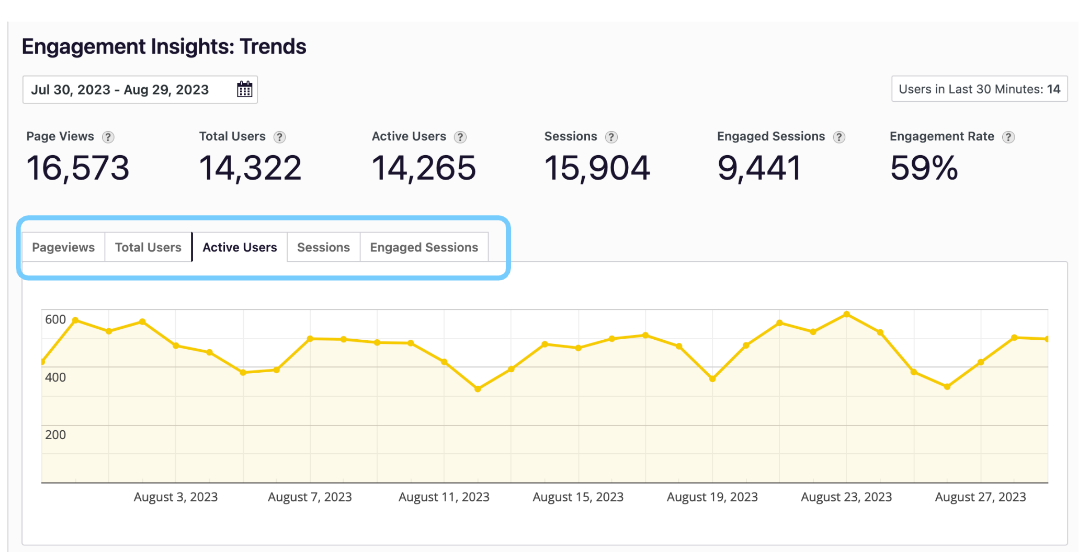This screenshot has width=1082, height=552.
Task: Show the Engaged Sessions chart tab
Action: tap(424, 247)
